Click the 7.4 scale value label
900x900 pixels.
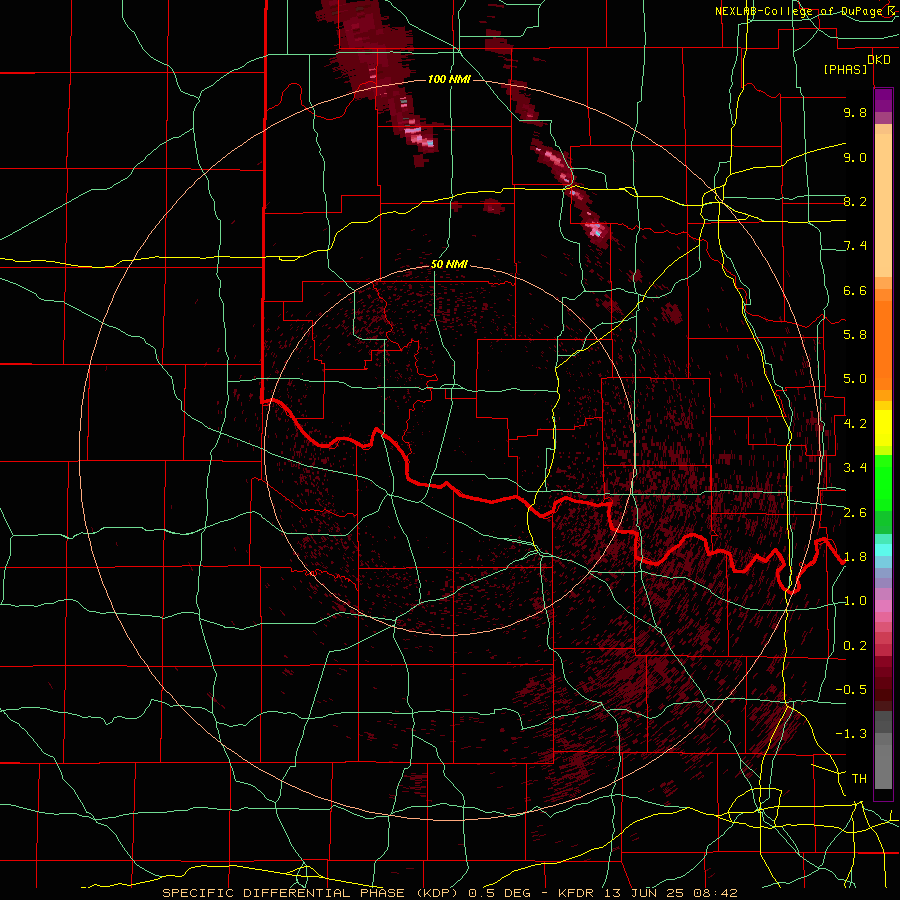tap(855, 246)
